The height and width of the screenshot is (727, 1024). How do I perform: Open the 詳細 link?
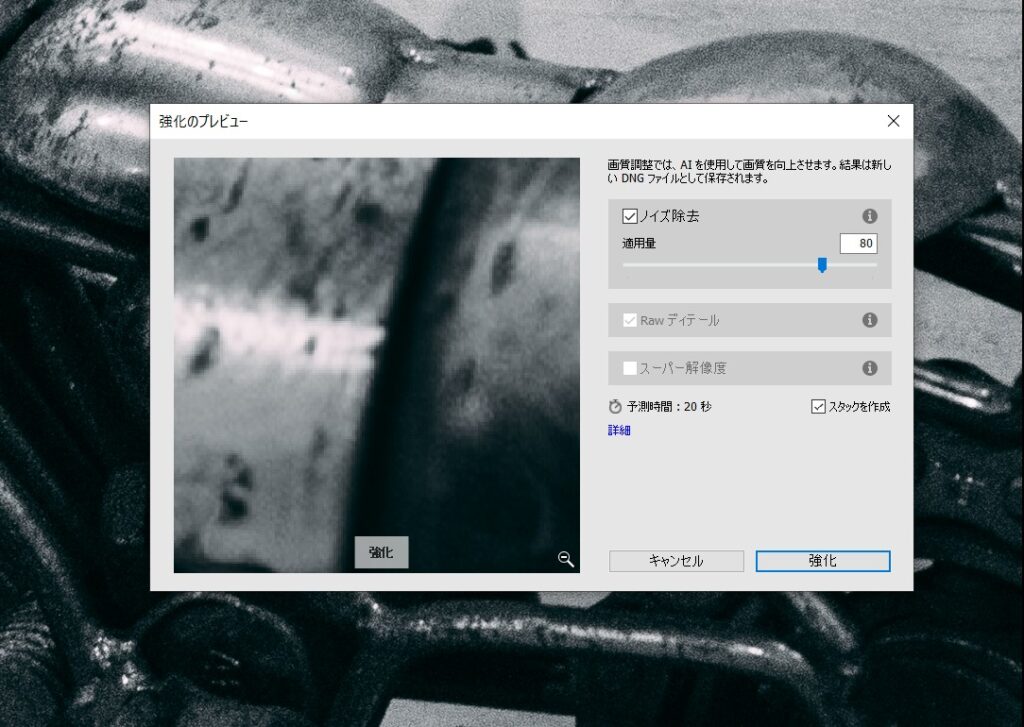[619, 431]
